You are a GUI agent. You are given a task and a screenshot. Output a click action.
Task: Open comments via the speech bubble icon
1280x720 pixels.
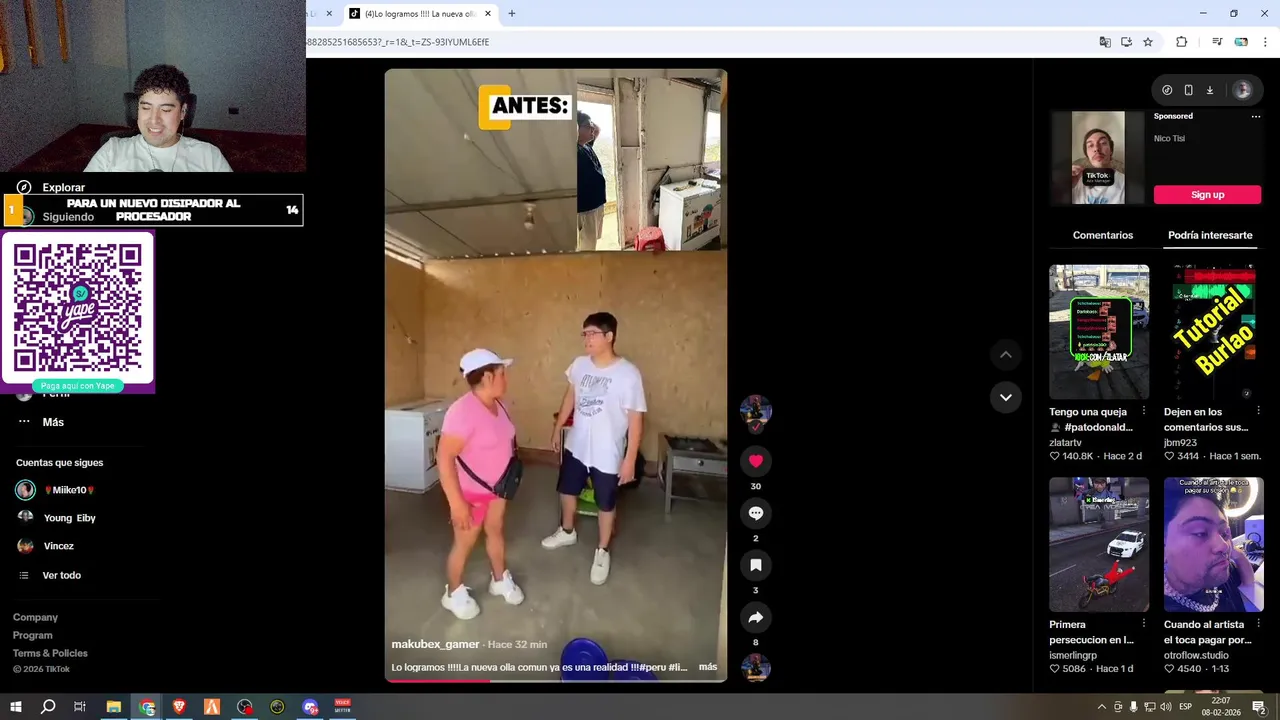[x=756, y=513]
